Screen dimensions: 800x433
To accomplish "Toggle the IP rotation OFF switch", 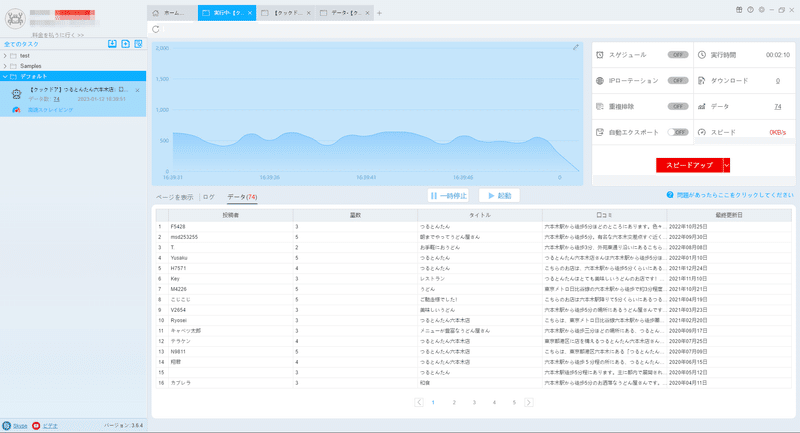I will tap(678, 81).
